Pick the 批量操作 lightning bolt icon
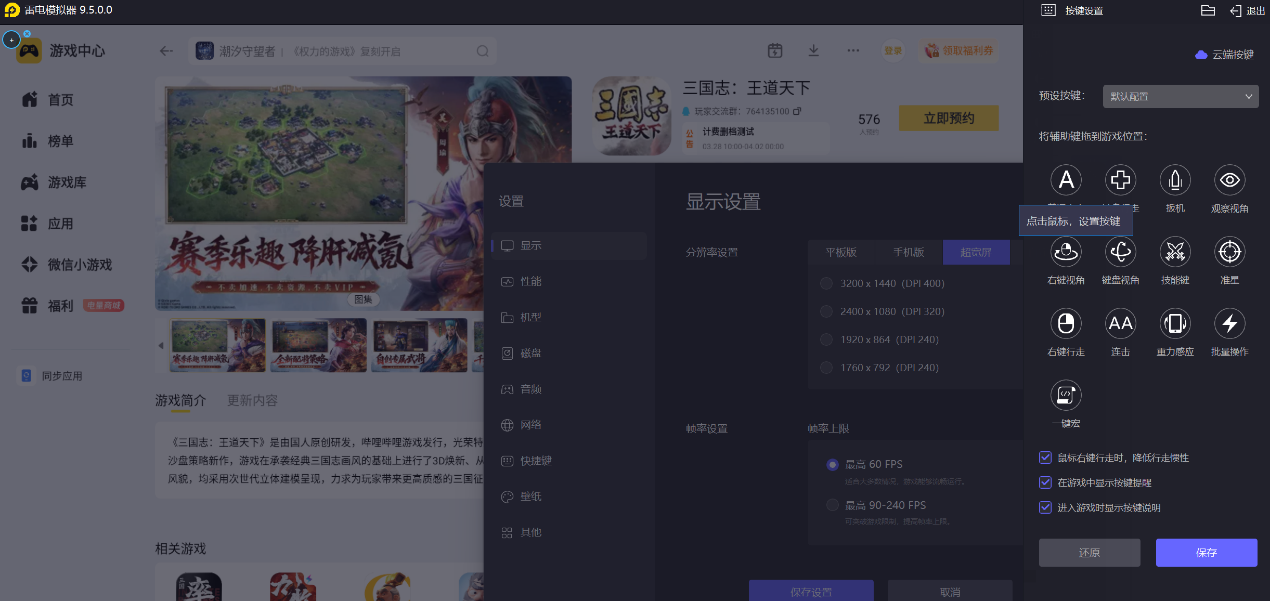This screenshot has height=601, width=1270. point(1229,324)
